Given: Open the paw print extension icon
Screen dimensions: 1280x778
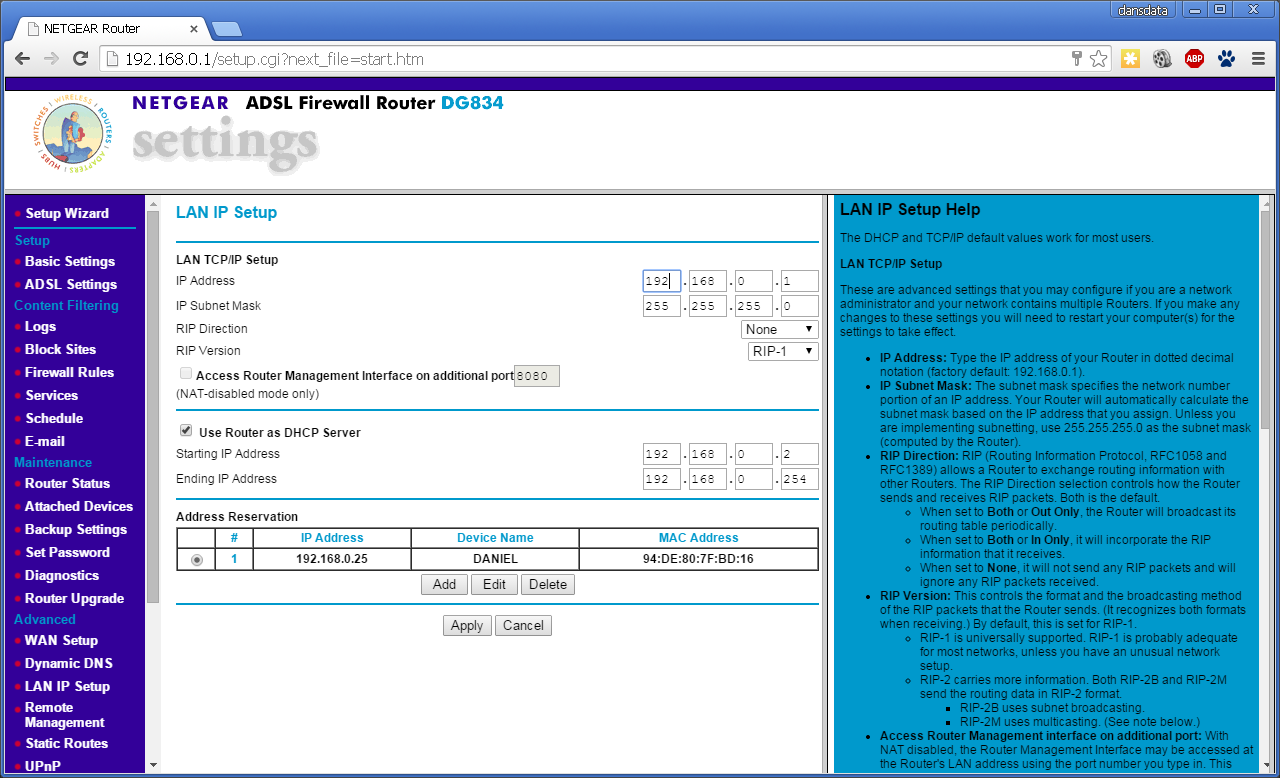Looking at the screenshot, I should (1226, 59).
